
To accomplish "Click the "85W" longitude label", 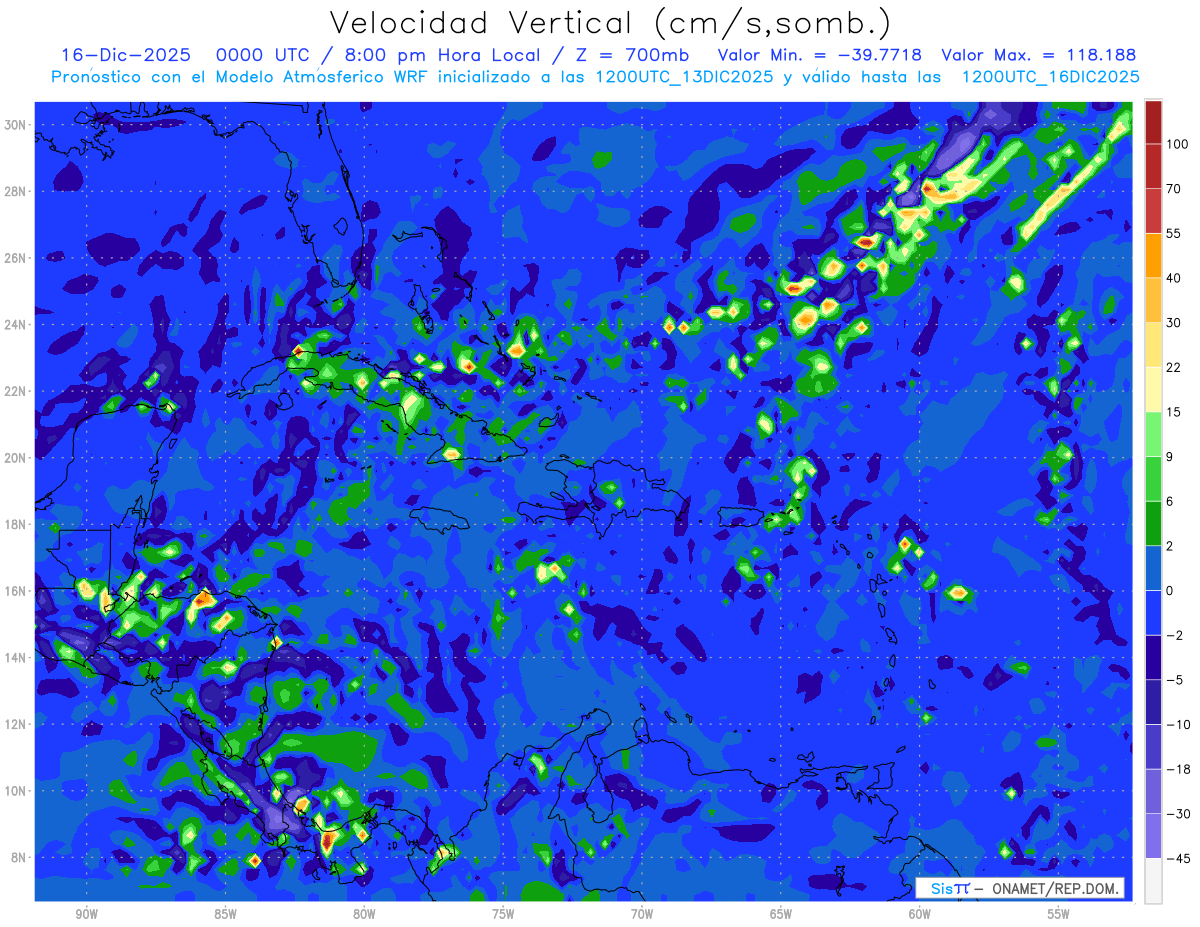I will click(225, 915).
